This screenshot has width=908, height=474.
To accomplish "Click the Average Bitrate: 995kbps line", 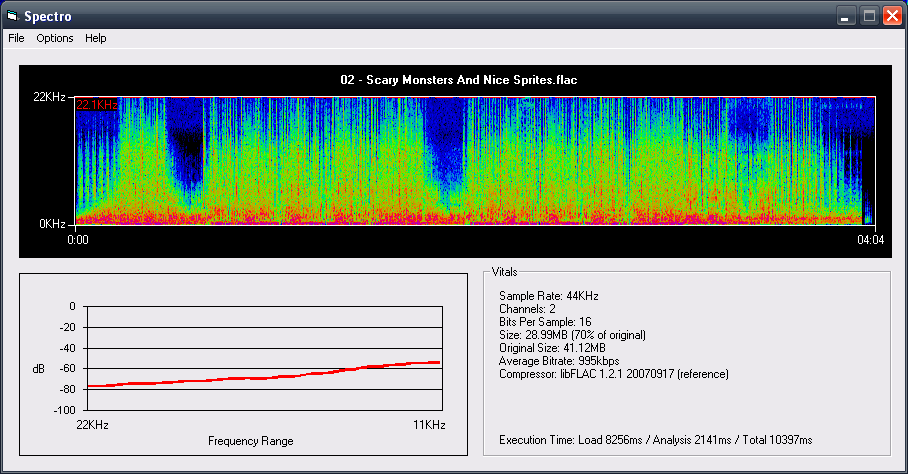I will [x=560, y=361].
